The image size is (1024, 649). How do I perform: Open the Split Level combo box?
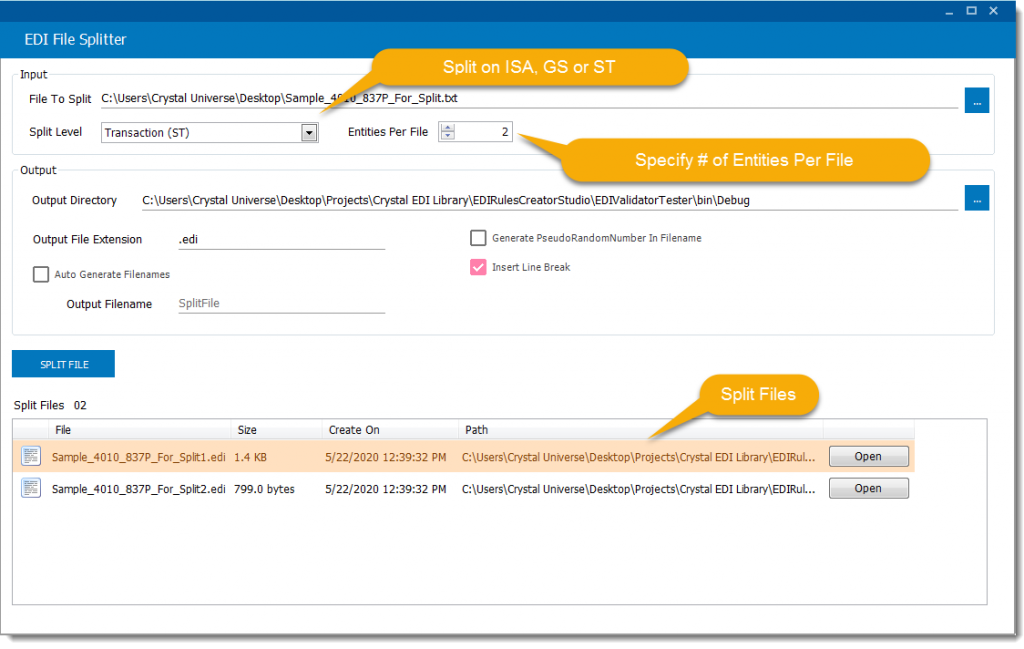[209, 132]
